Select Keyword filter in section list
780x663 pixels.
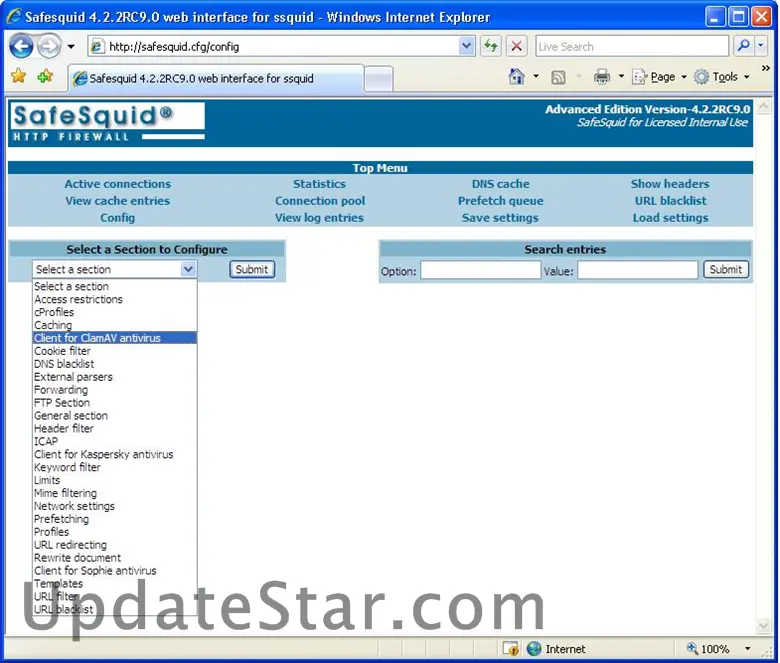pyautogui.click(x=67, y=467)
